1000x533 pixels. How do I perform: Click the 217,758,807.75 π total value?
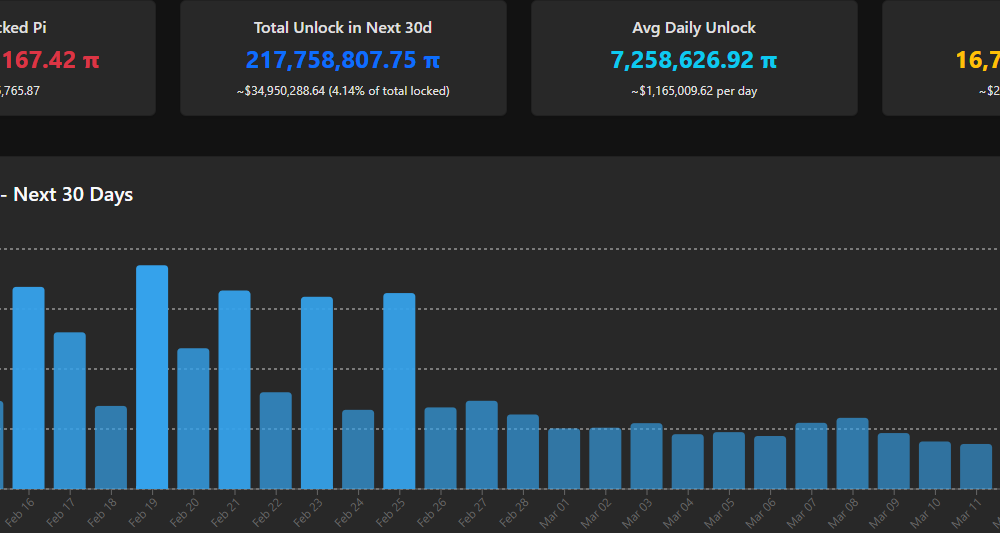point(343,60)
